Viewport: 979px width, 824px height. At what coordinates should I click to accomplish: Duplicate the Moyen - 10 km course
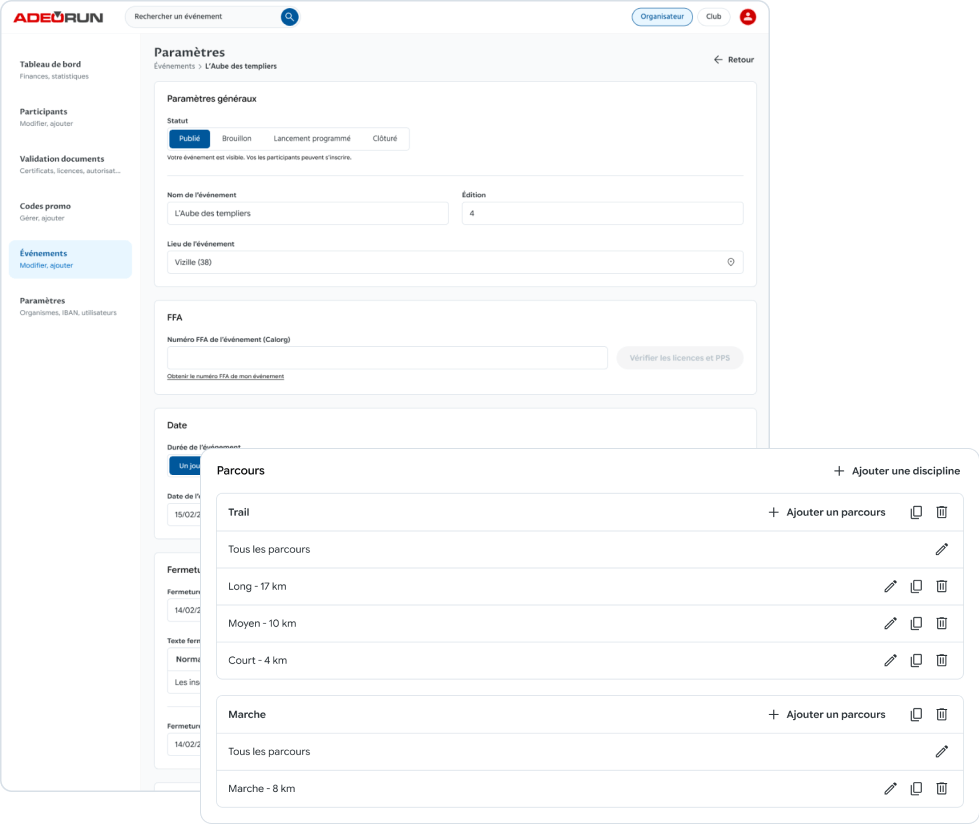(916, 623)
